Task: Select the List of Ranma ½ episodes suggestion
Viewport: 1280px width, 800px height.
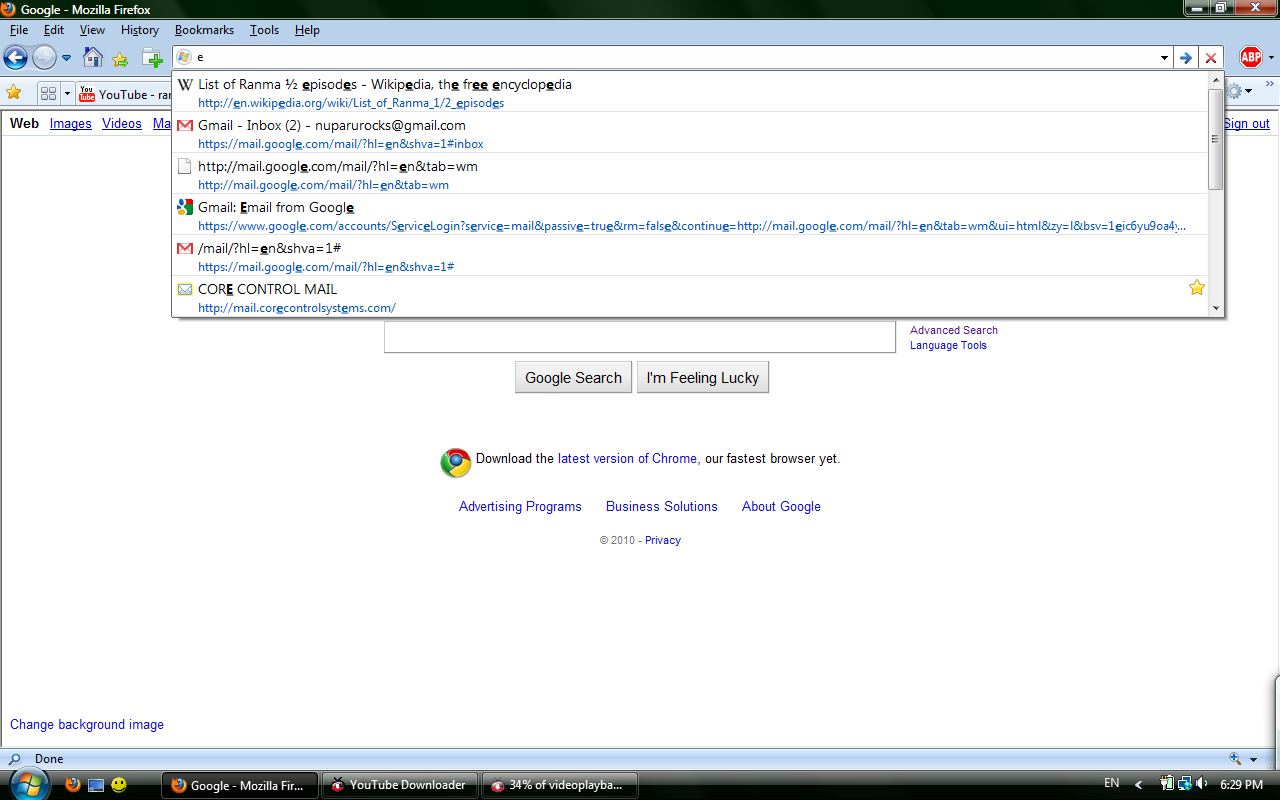Action: point(690,92)
